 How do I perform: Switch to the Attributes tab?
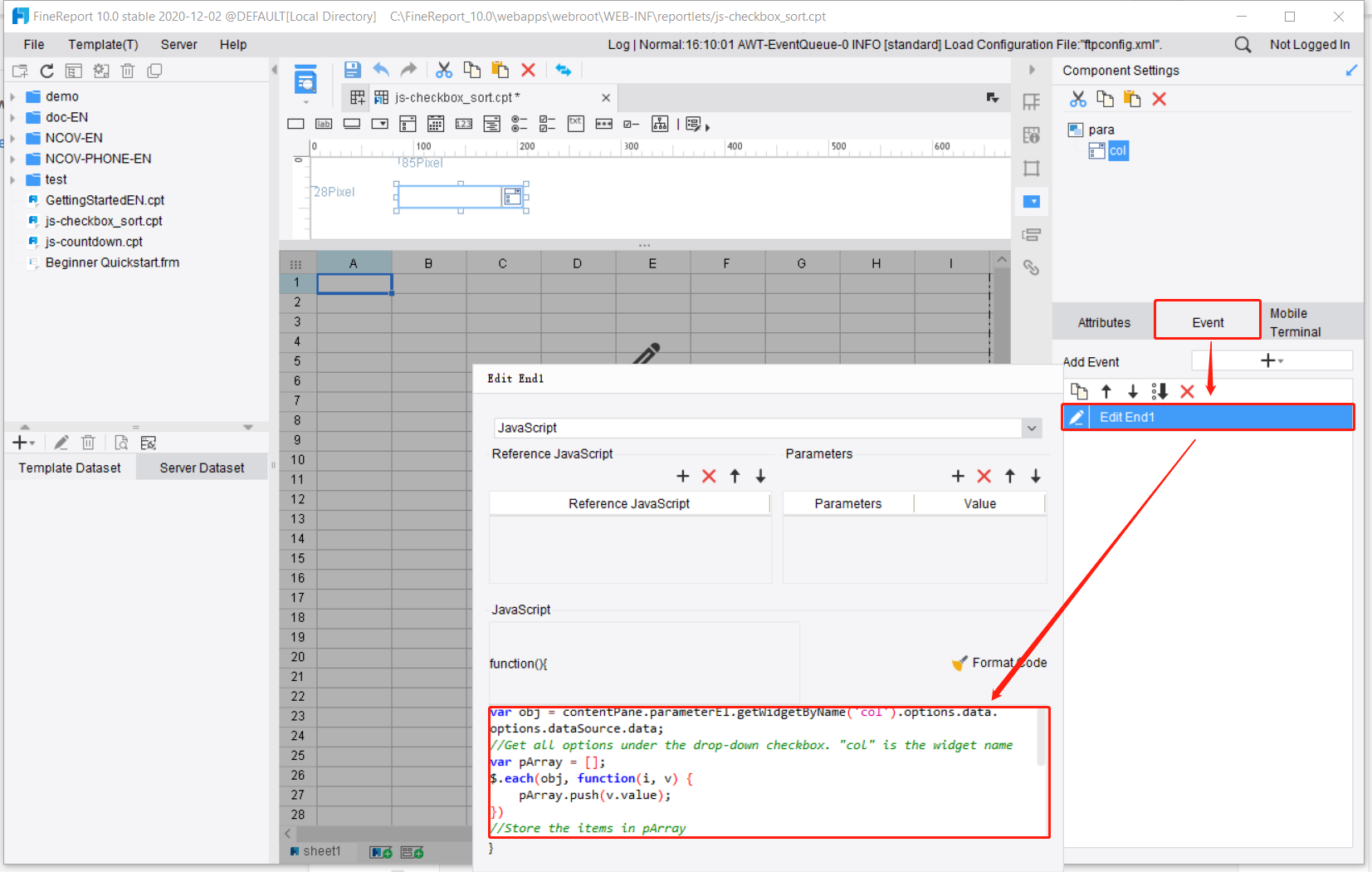tap(1103, 322)
